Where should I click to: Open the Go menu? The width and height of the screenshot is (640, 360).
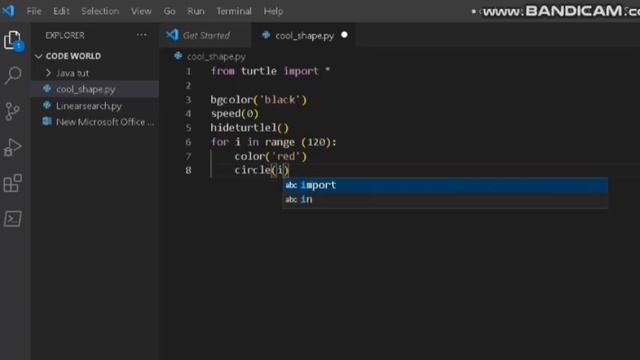click(x=169, y=11)
